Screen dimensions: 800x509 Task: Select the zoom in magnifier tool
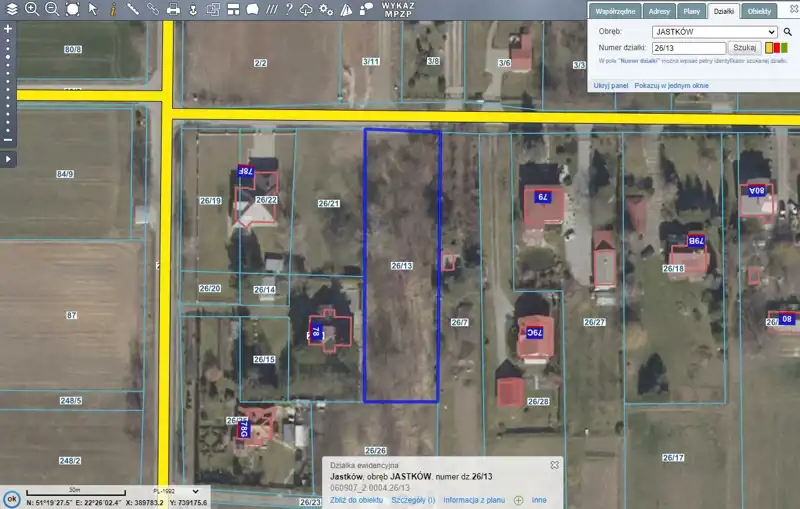point(32,9)
